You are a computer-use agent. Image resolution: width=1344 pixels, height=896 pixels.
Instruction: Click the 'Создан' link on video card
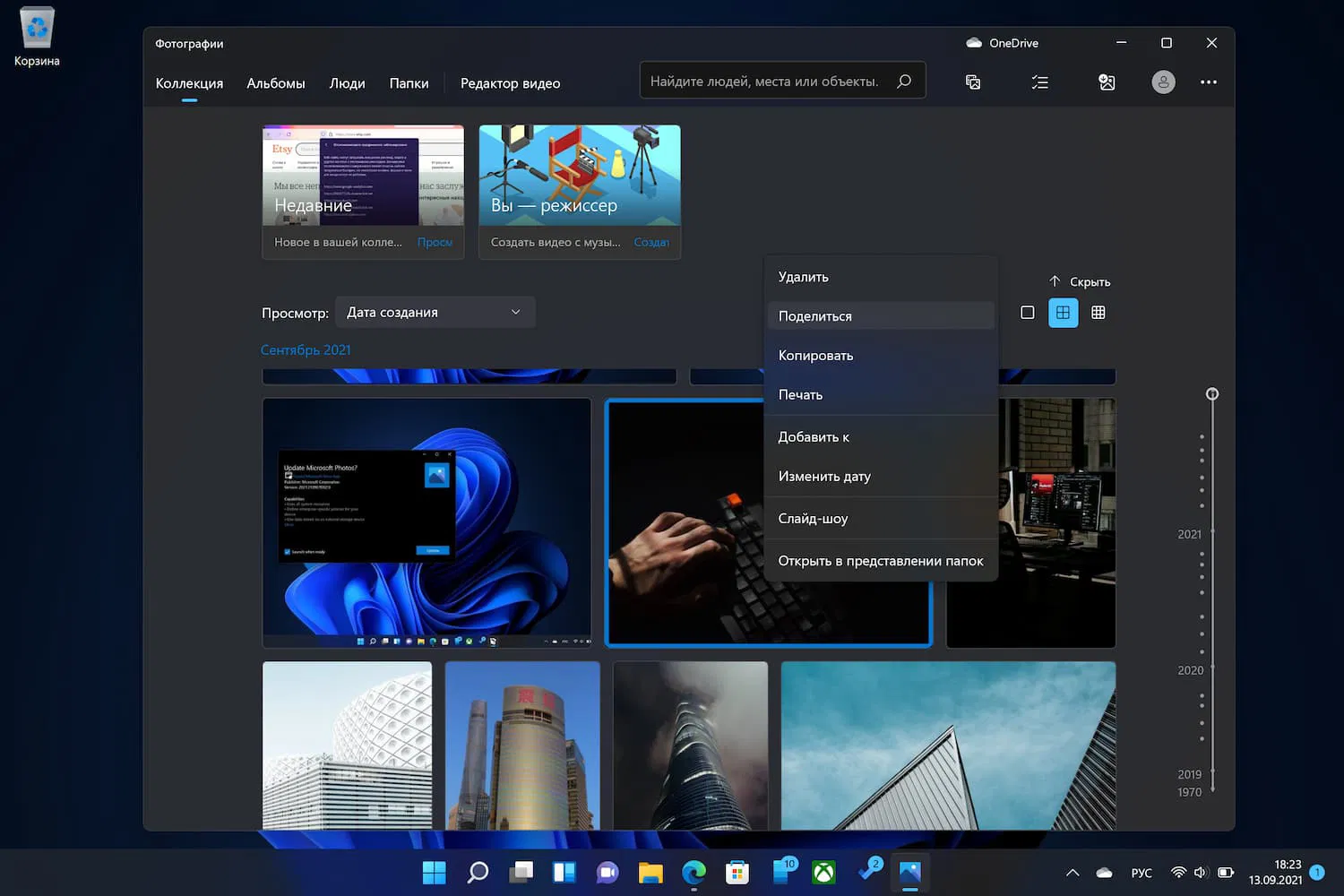[651, 242]
